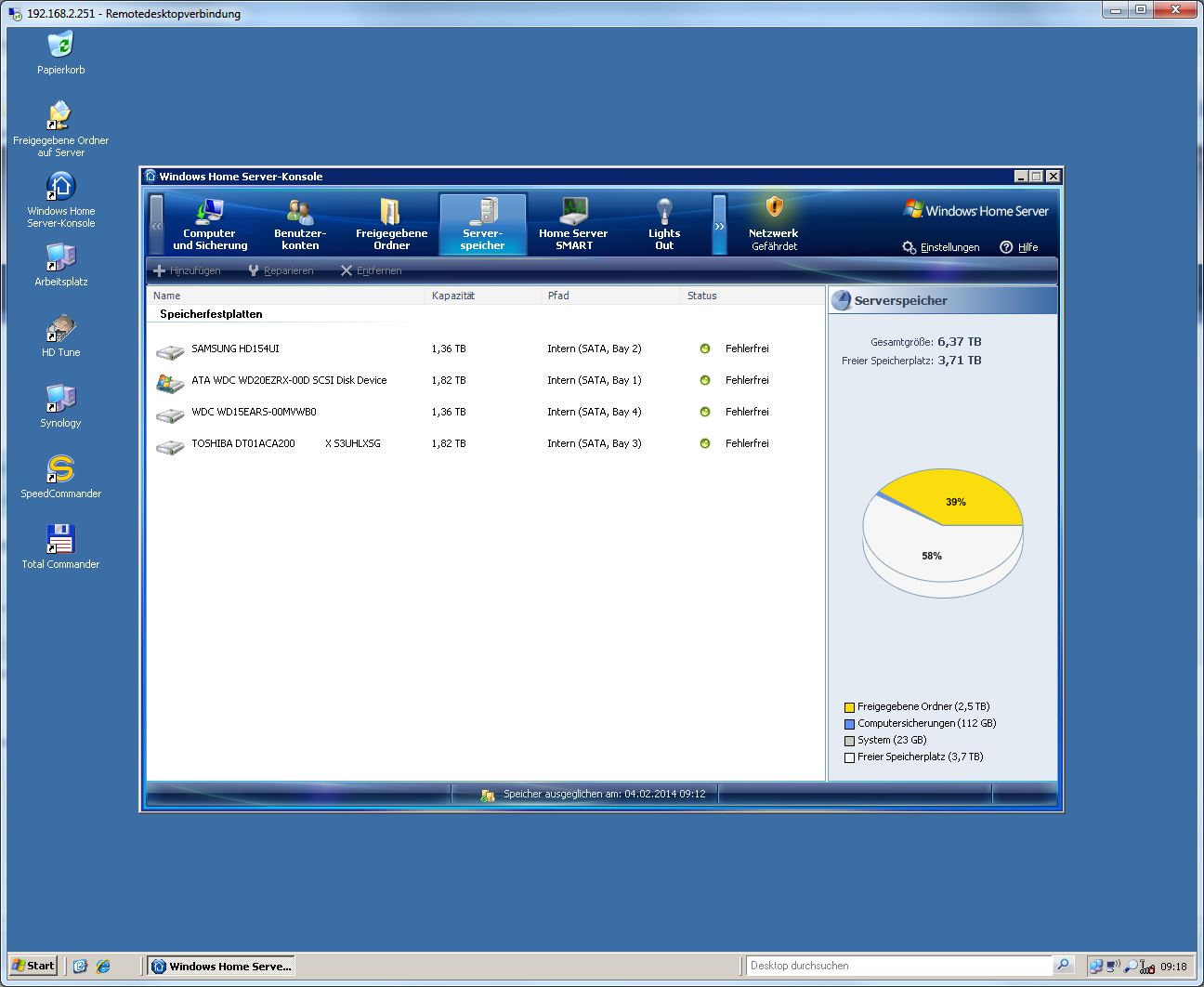This screenshot has width=1204, height=987.
Task: Open Papierkorb desktop icon
Action: coord(60,52)
